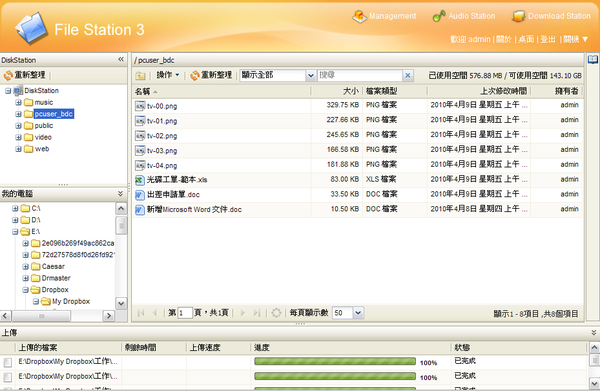Select the Caesar folder under E:\
This screenshot has height=391, width=600.
pos(53,267)
